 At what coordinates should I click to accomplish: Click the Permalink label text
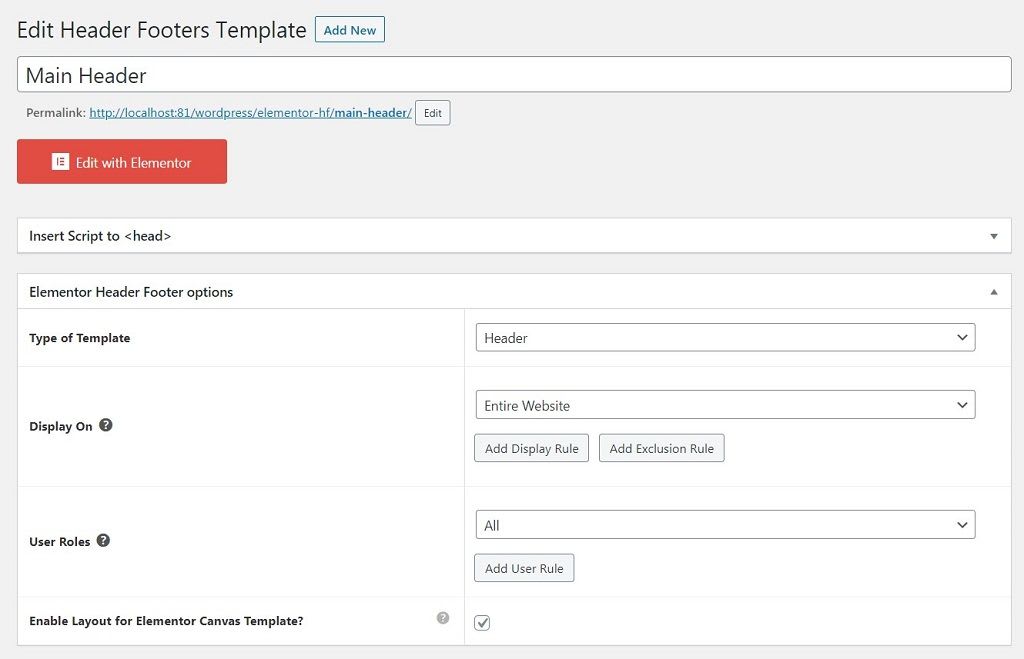pyautogui.click(x=56, y=113)
